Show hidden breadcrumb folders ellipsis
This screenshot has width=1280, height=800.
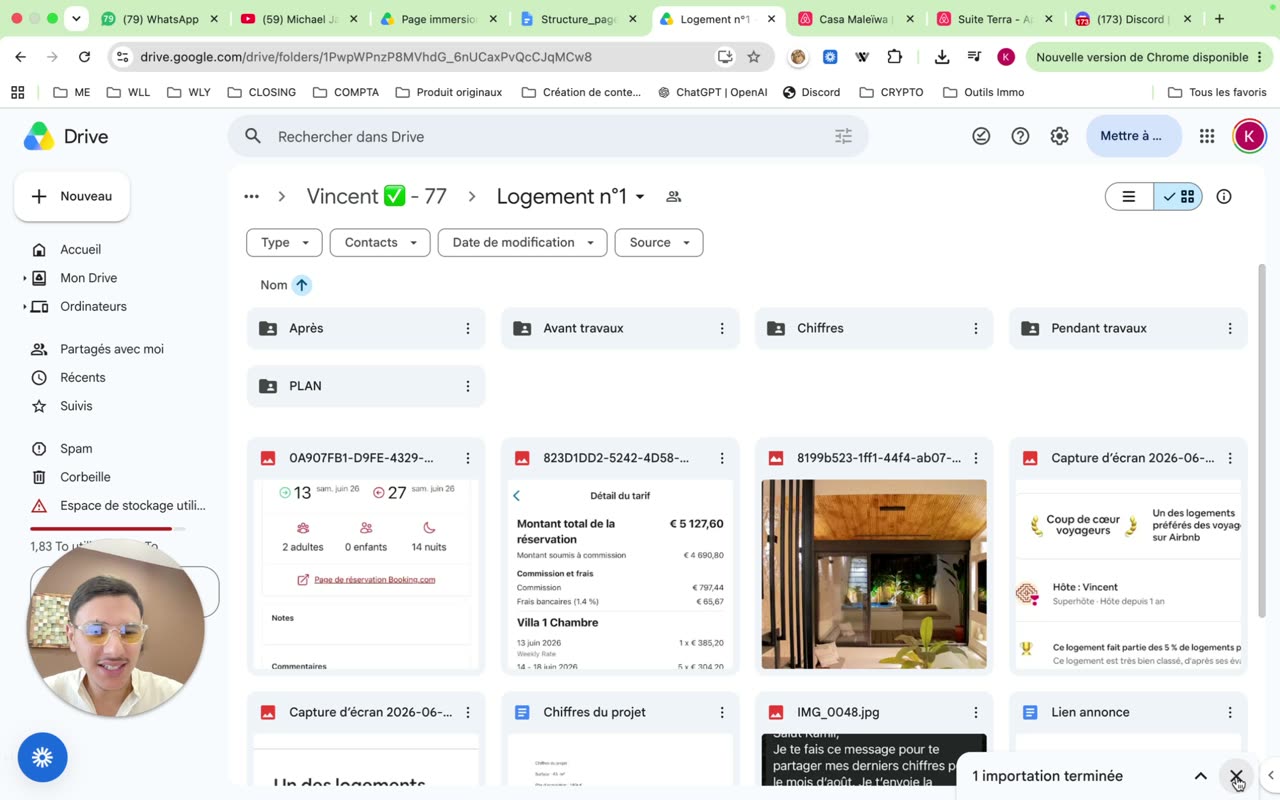click(251, 197)
